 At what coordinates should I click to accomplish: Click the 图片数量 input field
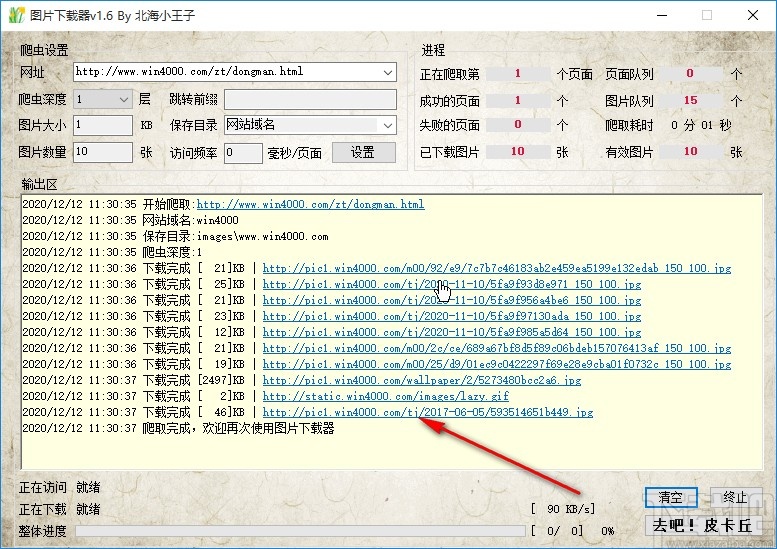click(x=103, y=152)
